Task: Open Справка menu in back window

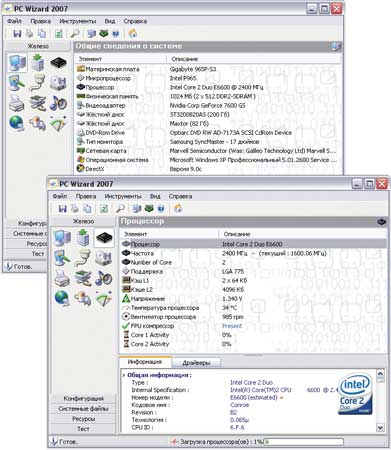Action: 135,21
